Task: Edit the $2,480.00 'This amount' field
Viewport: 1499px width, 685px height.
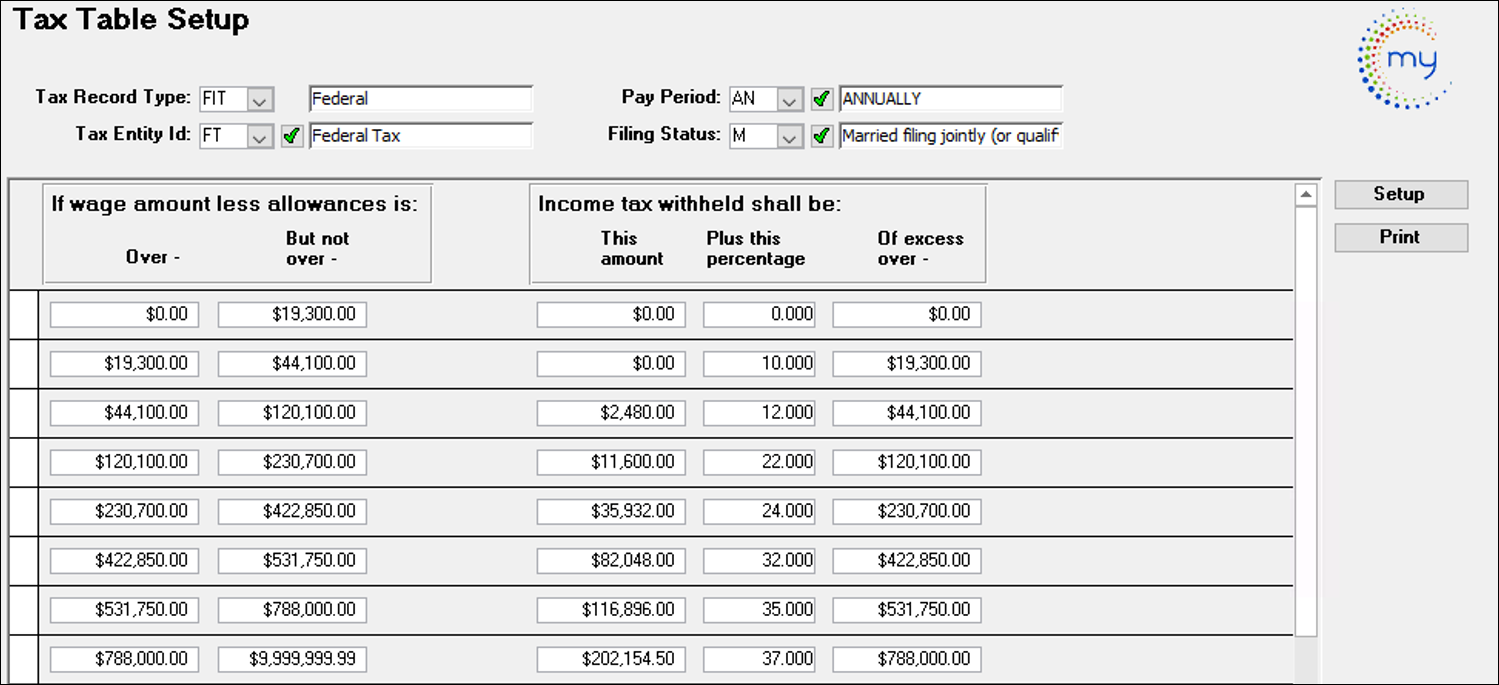Action: tap(610, 413)
